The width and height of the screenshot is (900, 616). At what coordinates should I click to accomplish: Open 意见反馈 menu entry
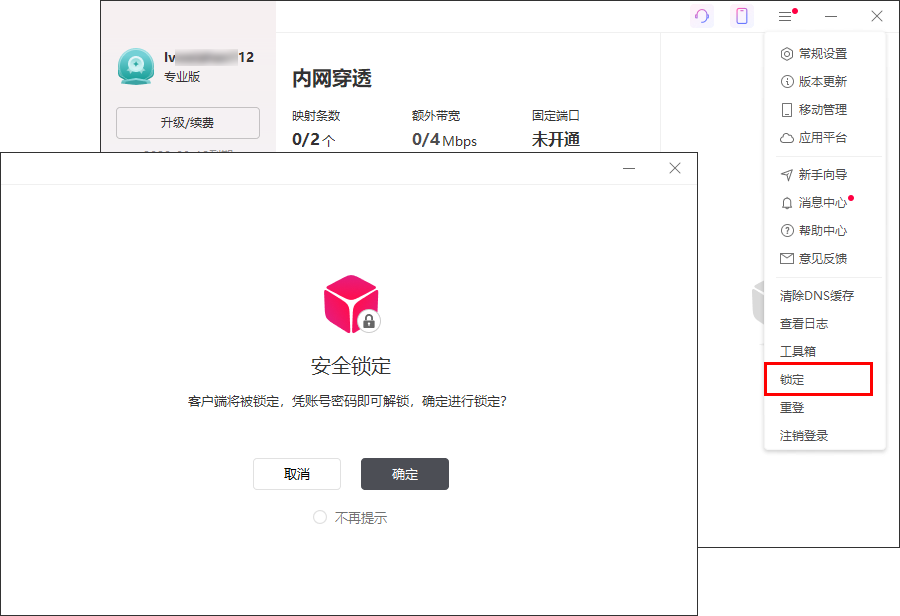pyautogui.click(x=825, y=258)
